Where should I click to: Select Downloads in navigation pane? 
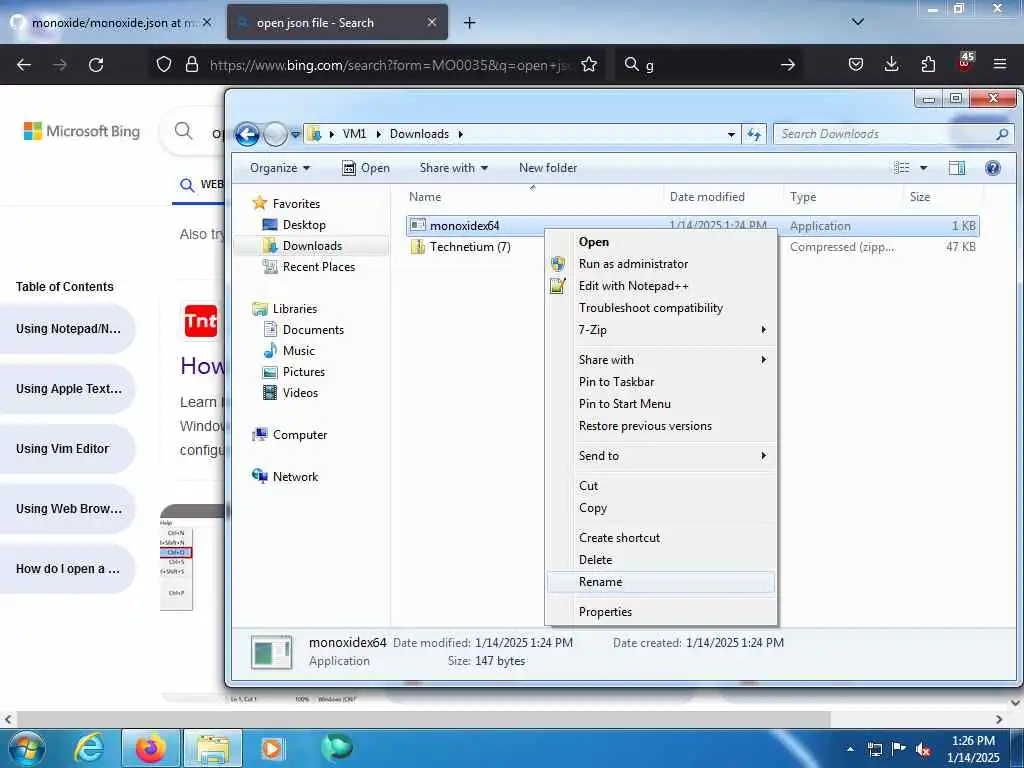[312, 246]
